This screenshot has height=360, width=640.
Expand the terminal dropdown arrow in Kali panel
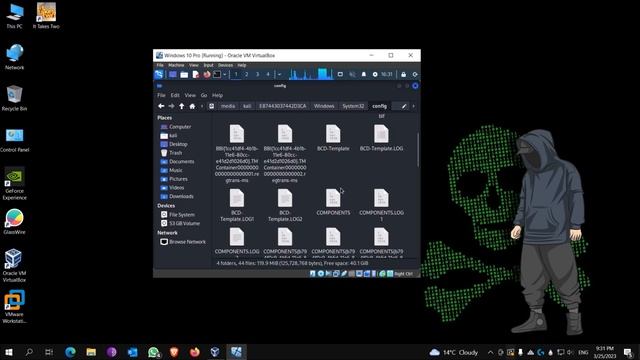tap(224, 74)
